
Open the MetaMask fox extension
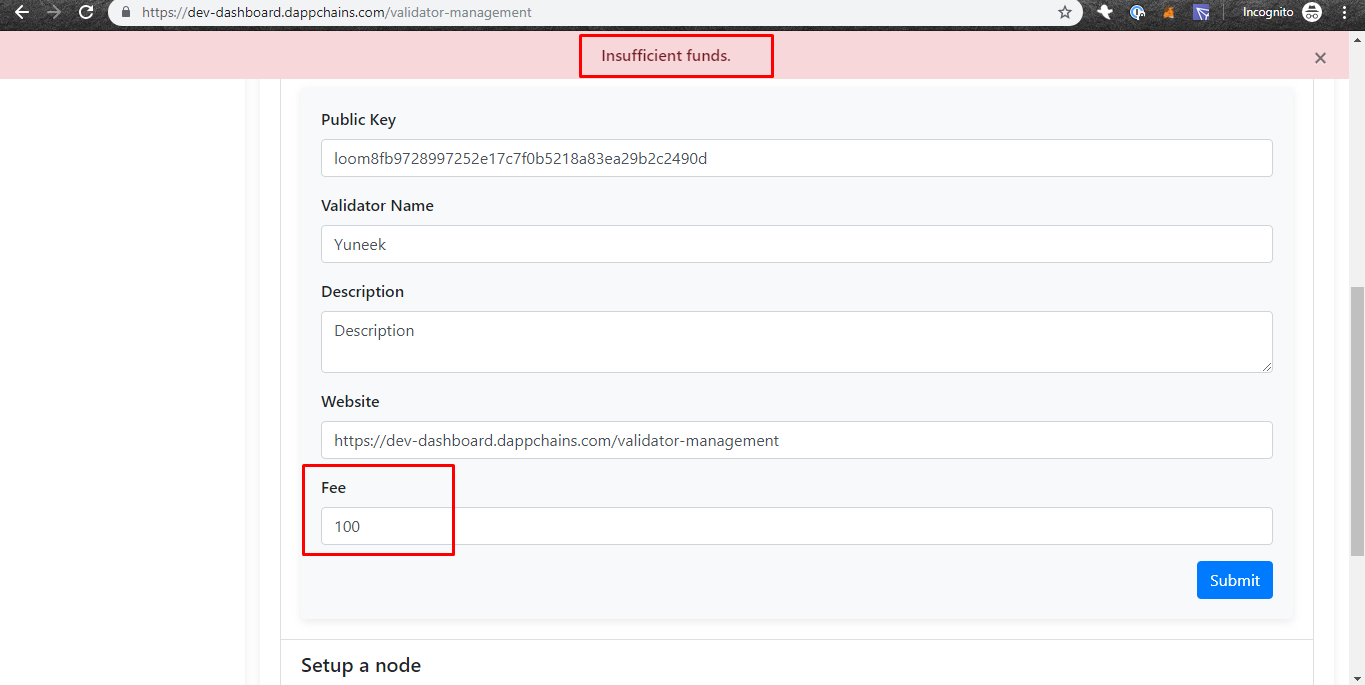(x=1167, y=12)
